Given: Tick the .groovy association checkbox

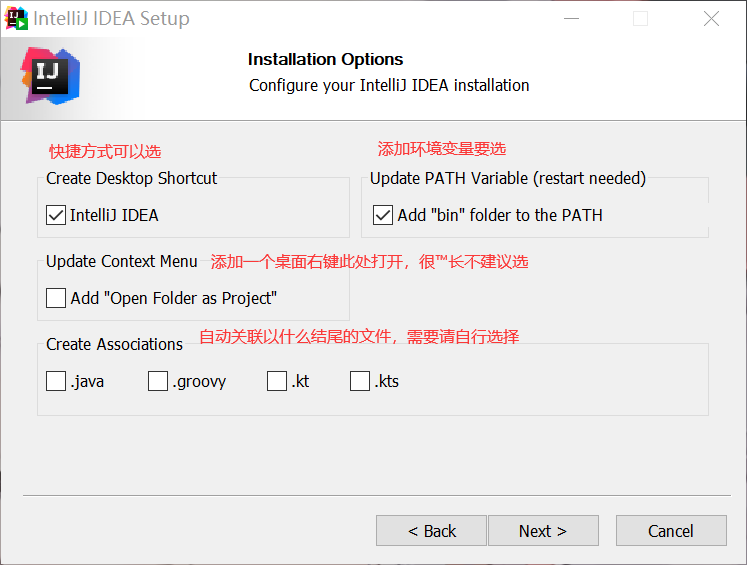Looking at the screenshot, I should [158, 381].
